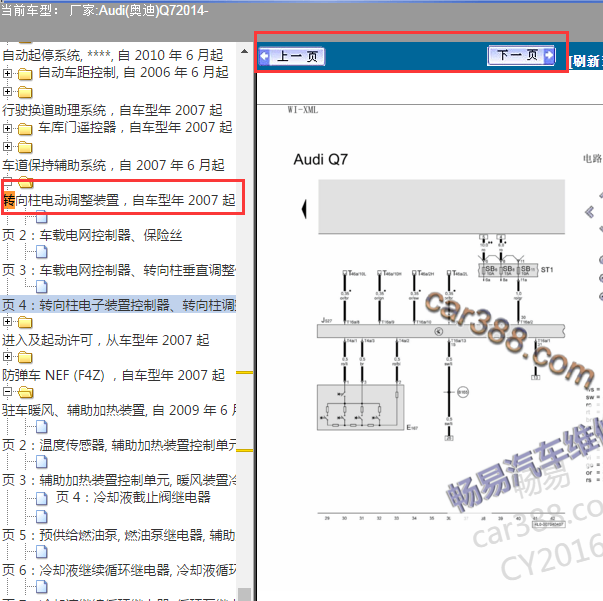603x601 pixels.
Task: Click the 刷新 refresh link
Action: pos(585,61)
